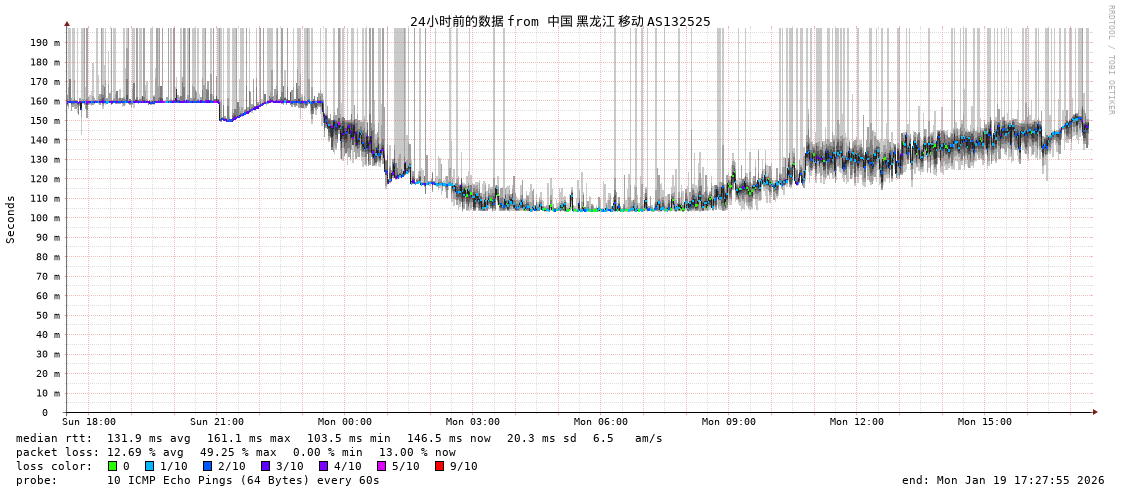Click the end timestamp Mon Jan 19 text

[x=1003, y=480]
